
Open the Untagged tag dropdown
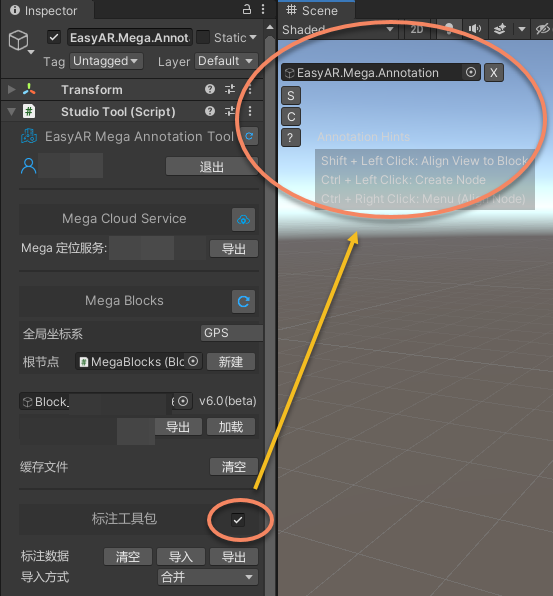(x=106, y=61)
